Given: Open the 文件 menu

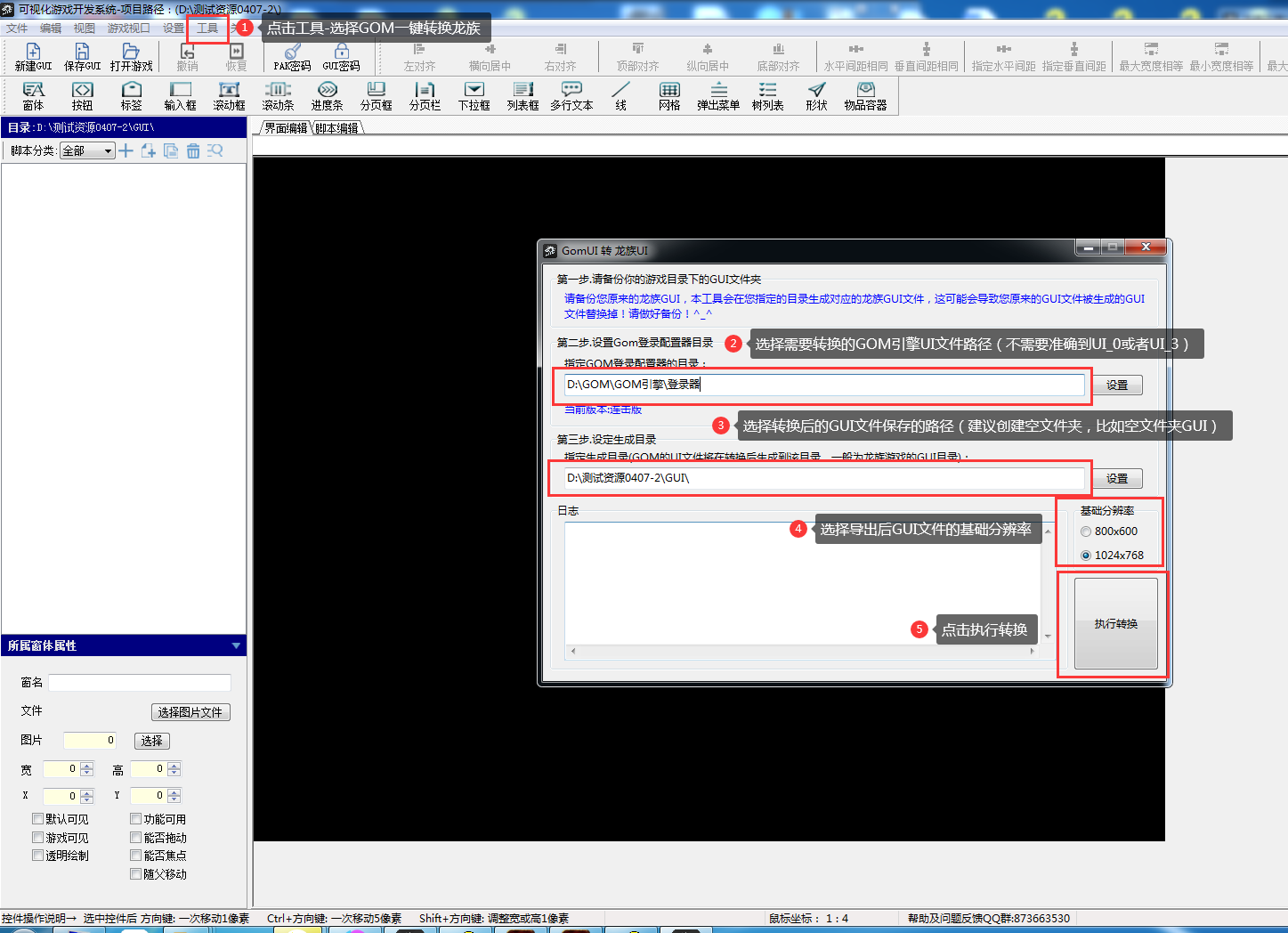Looking at the screenshot, I should pos(17,28).
